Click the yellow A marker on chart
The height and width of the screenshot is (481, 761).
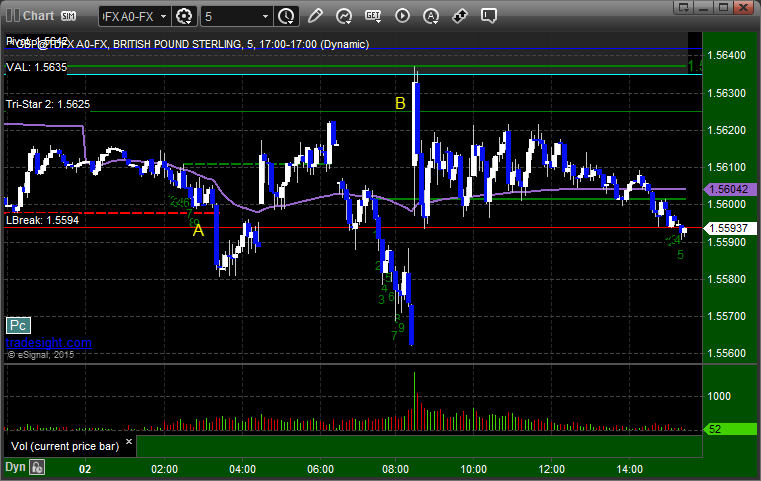(198, 230)
